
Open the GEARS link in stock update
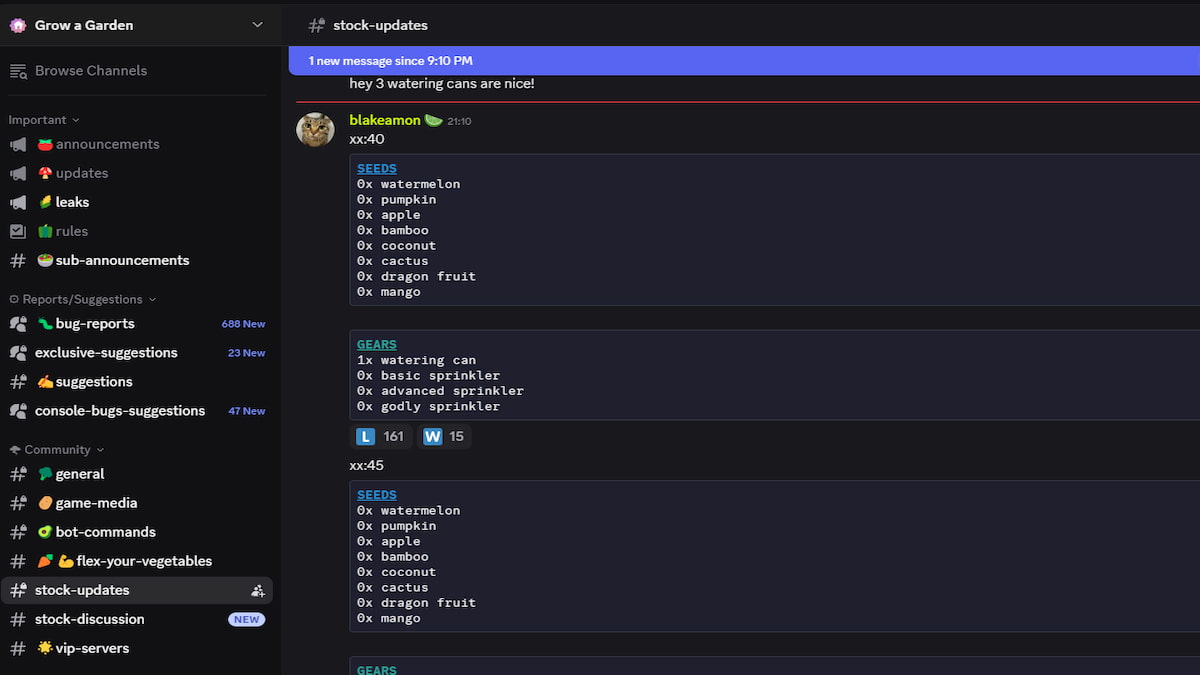(x=376, y=344)
